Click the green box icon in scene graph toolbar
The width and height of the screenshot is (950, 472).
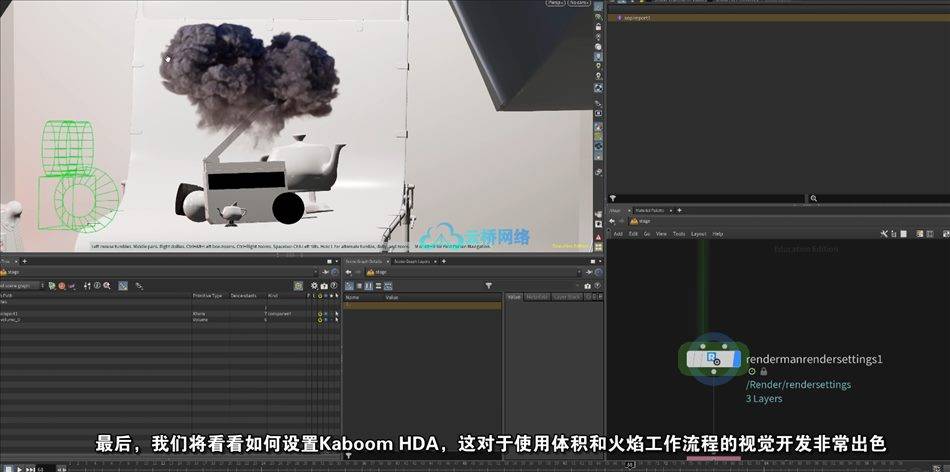(298, 285)
